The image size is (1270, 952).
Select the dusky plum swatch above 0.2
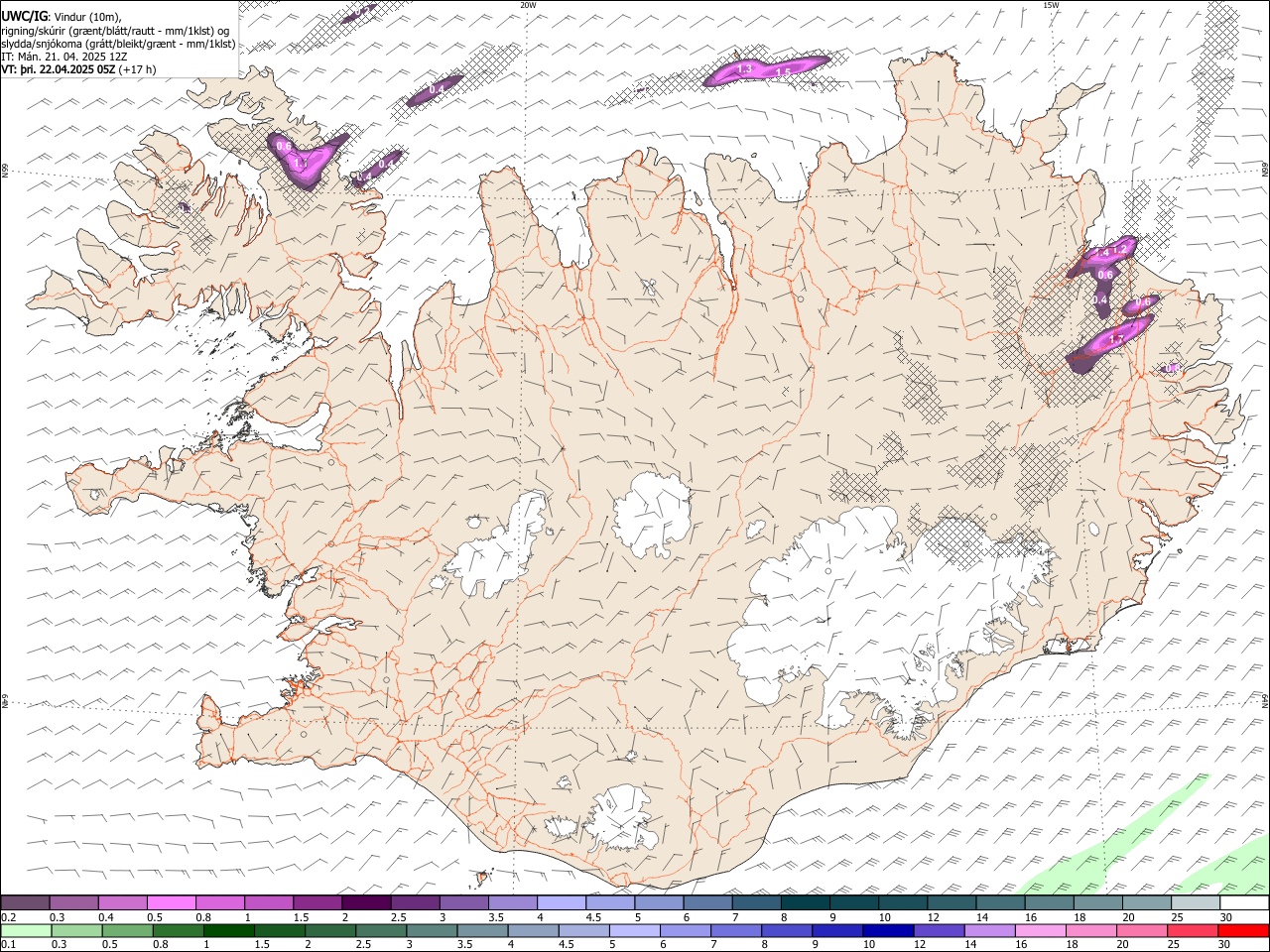tap(25, 903)
